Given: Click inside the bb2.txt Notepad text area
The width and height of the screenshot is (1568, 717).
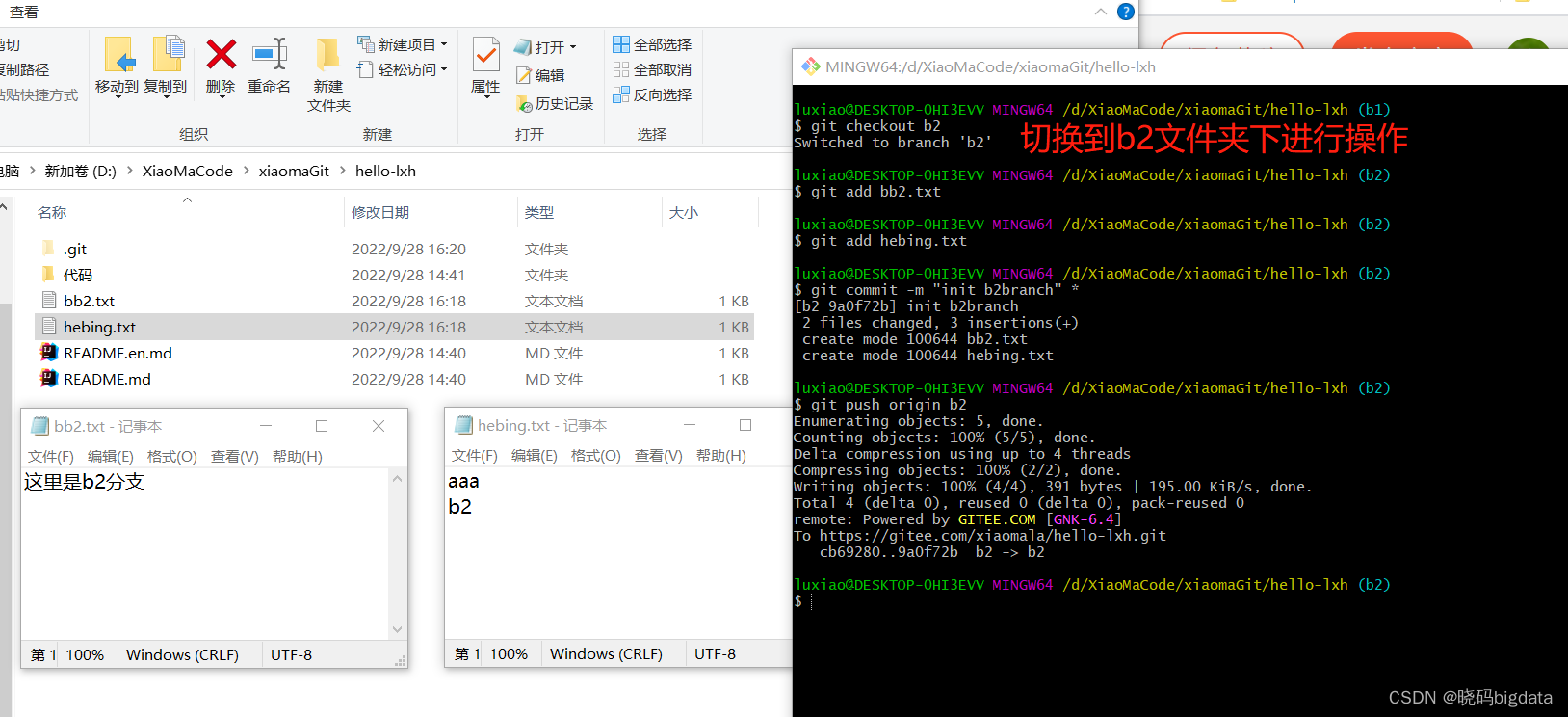Looking at the screenshot, I should [x=205, y=554].
